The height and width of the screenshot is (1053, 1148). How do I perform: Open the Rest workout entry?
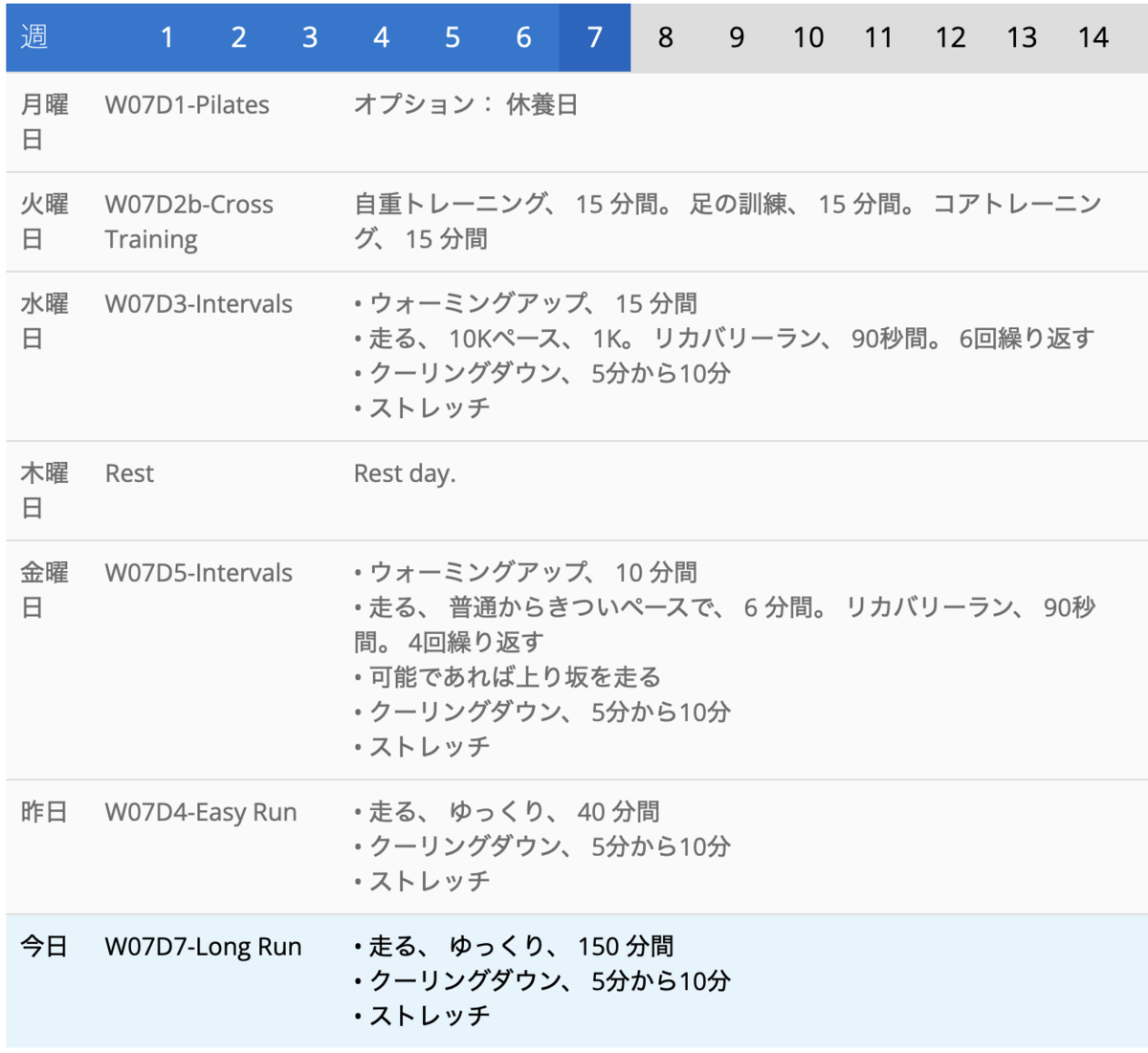129,473
